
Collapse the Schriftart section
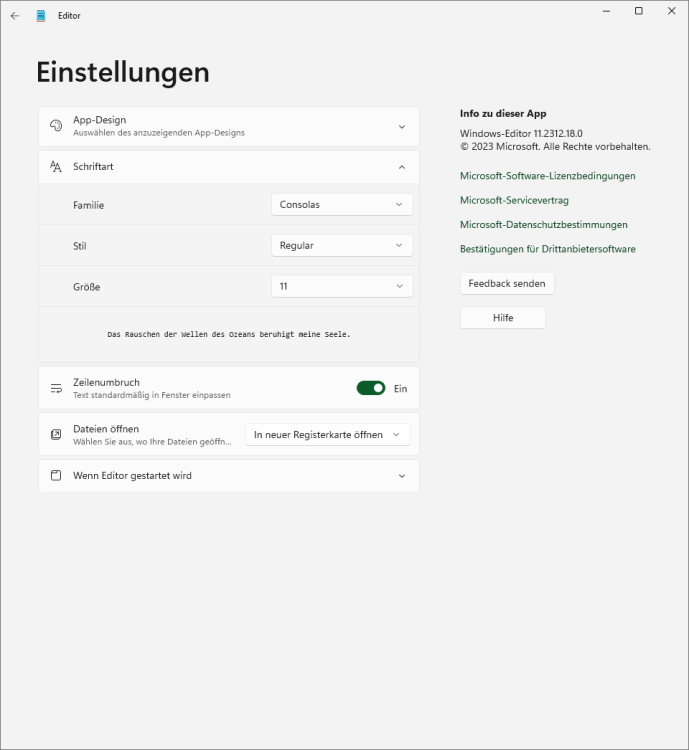pyautogui.click(x=402, y=167)
